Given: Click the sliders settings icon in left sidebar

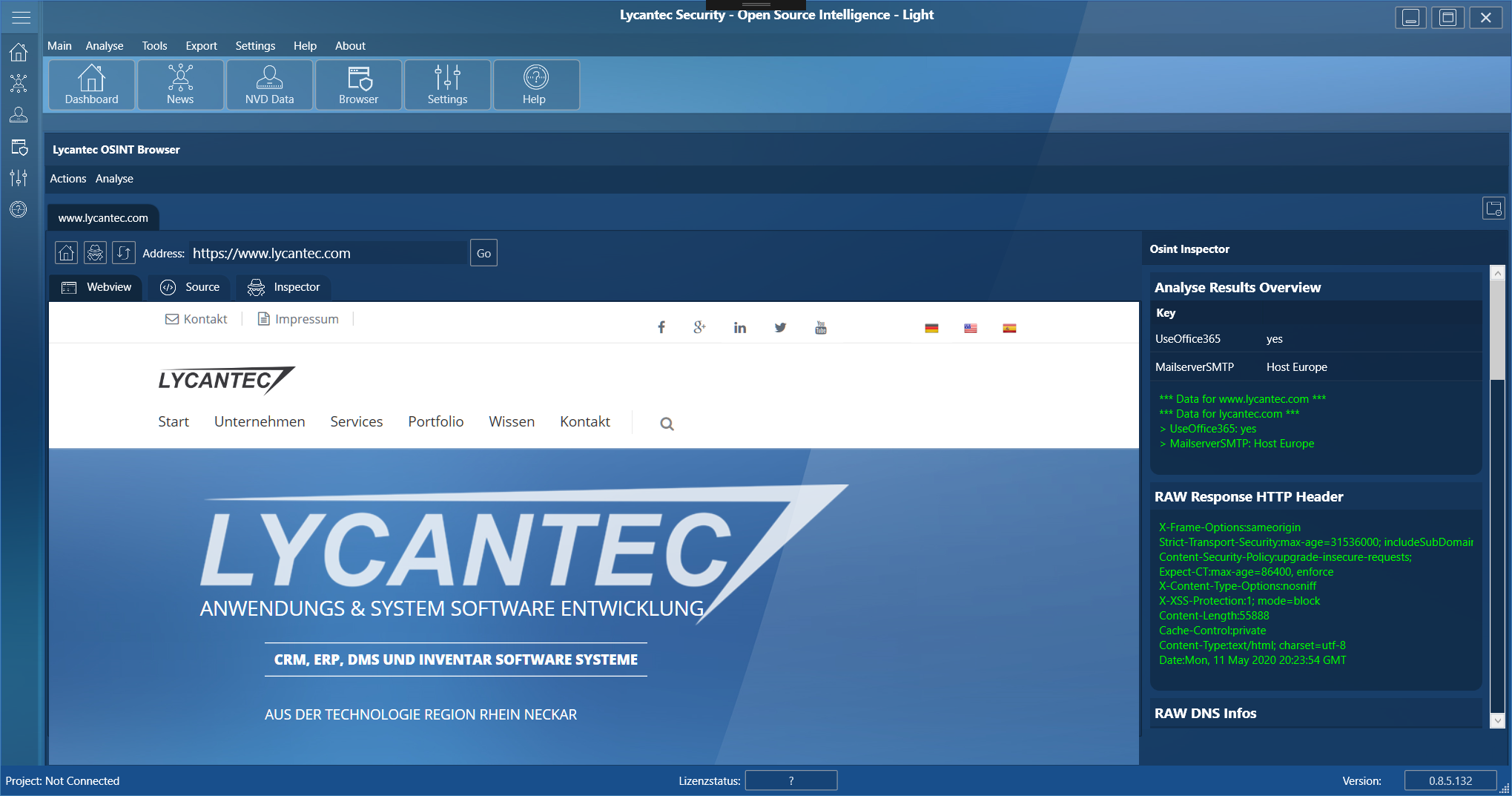Looking at the screenshot, I should pos(19,178).
